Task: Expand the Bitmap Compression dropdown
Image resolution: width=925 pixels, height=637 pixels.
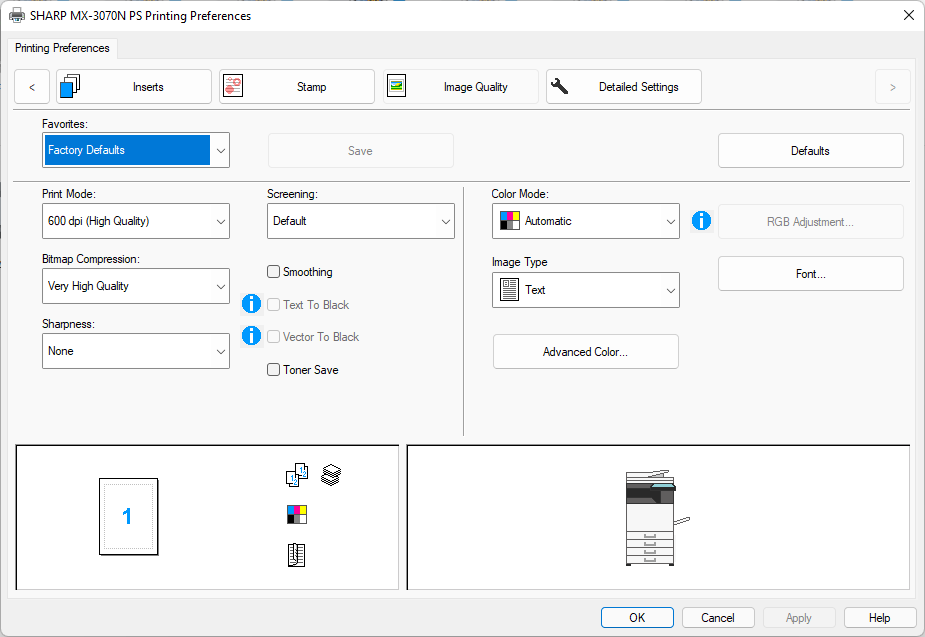Action: pyautogui.click(x=136, y=286)
